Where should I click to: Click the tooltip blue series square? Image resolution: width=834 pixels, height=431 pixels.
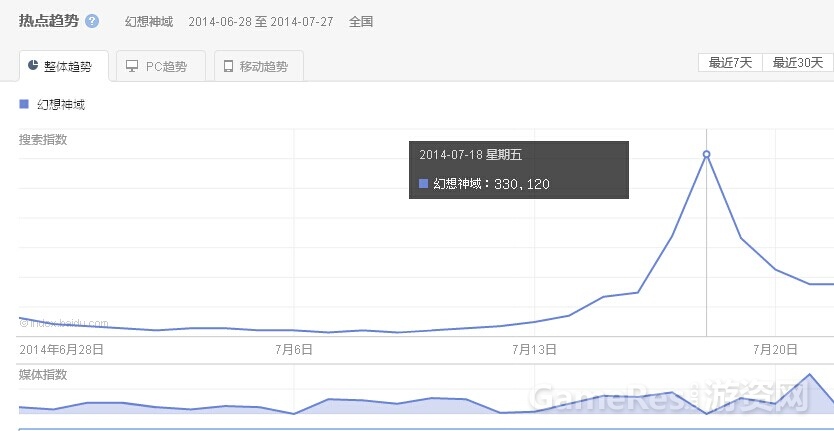[423, 184]
